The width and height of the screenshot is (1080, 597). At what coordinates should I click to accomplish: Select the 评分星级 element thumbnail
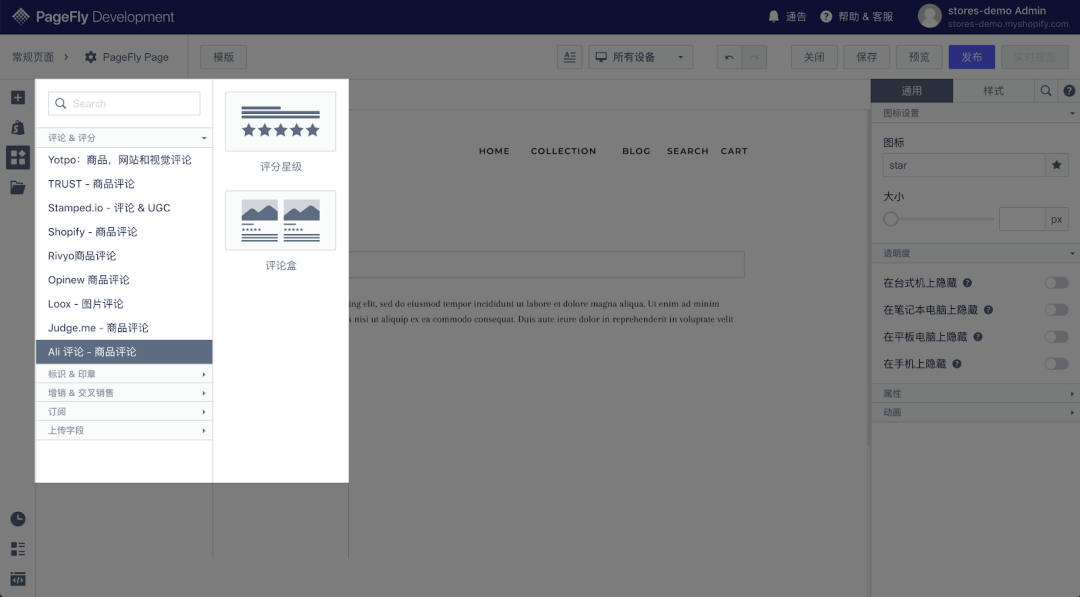[280, 121]
